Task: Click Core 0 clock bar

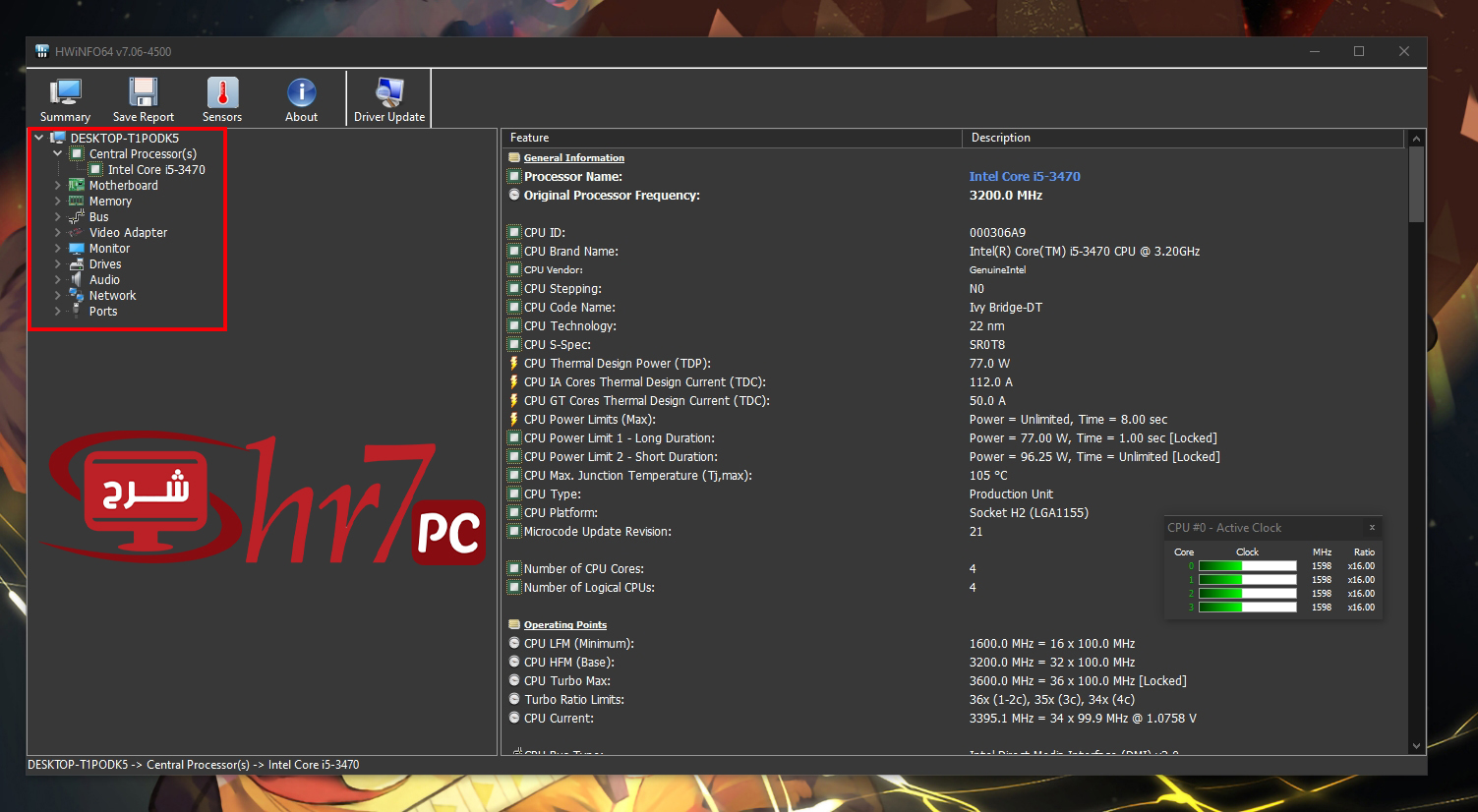Action: pos(1247,566)
